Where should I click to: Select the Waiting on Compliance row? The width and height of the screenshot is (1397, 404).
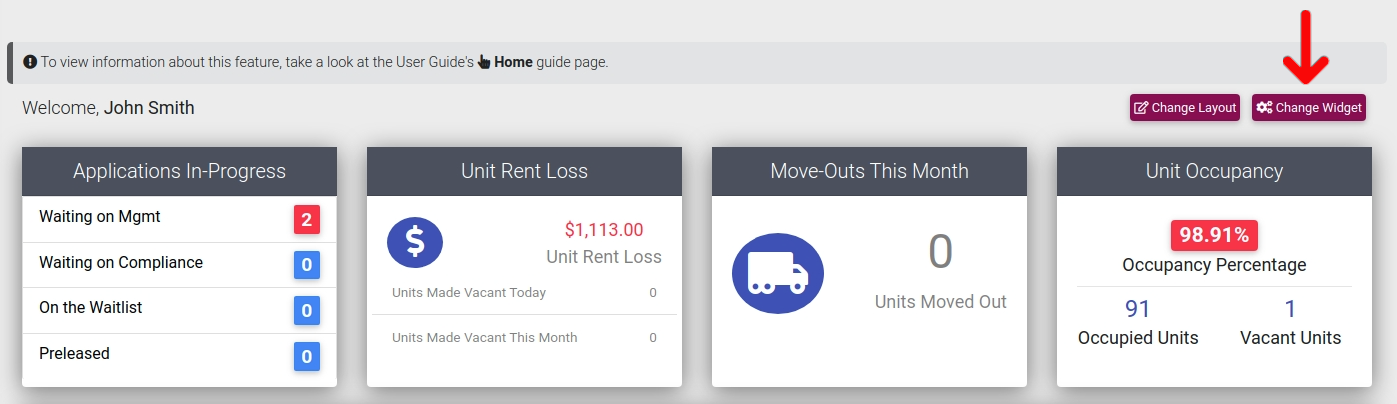pyautogui.click(x=179, y=265)
